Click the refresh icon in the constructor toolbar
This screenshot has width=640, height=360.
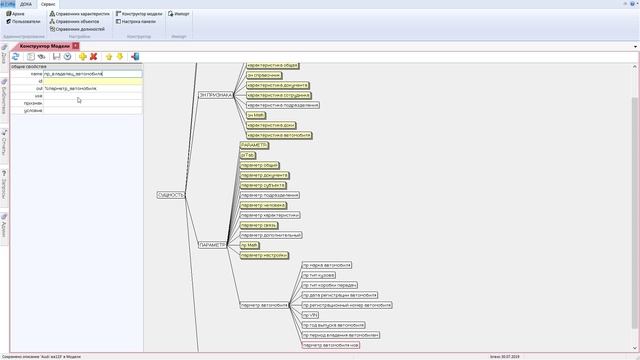click(16, 57)
